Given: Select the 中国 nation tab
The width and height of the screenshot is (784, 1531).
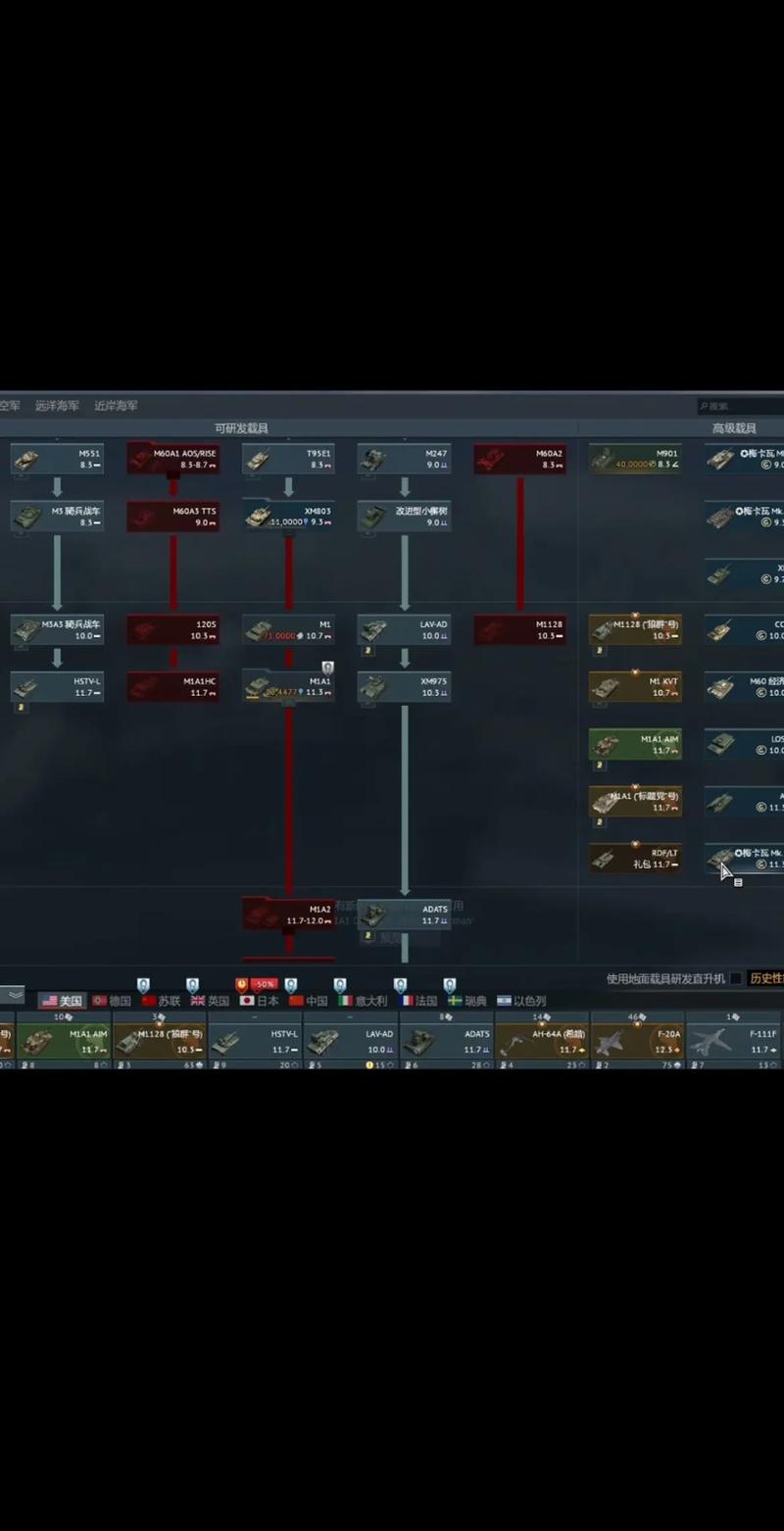Looking at the screenshot, I should pos(309,1001).
